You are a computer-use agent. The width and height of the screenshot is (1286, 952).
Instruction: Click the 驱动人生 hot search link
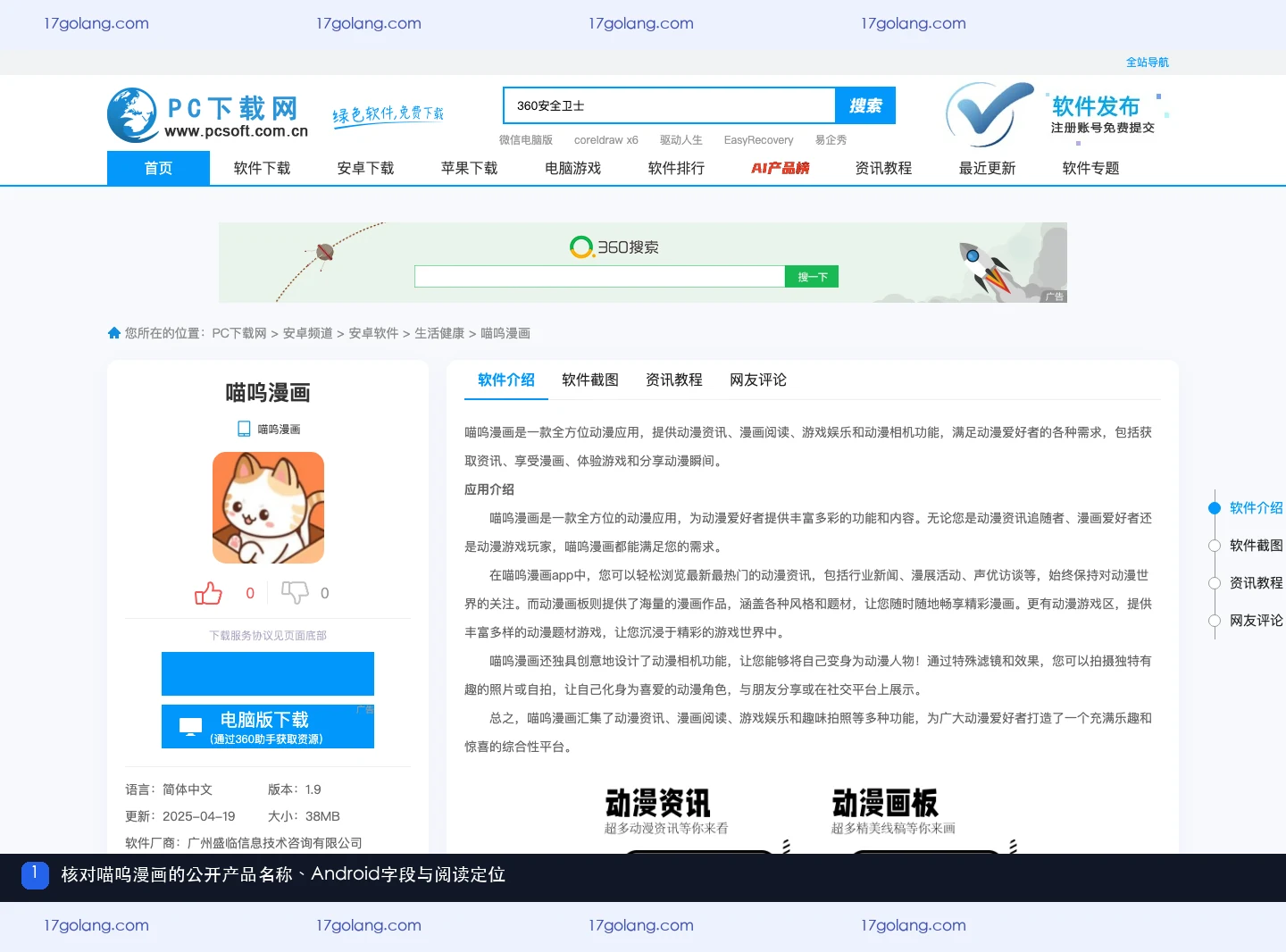pos(681,140)
